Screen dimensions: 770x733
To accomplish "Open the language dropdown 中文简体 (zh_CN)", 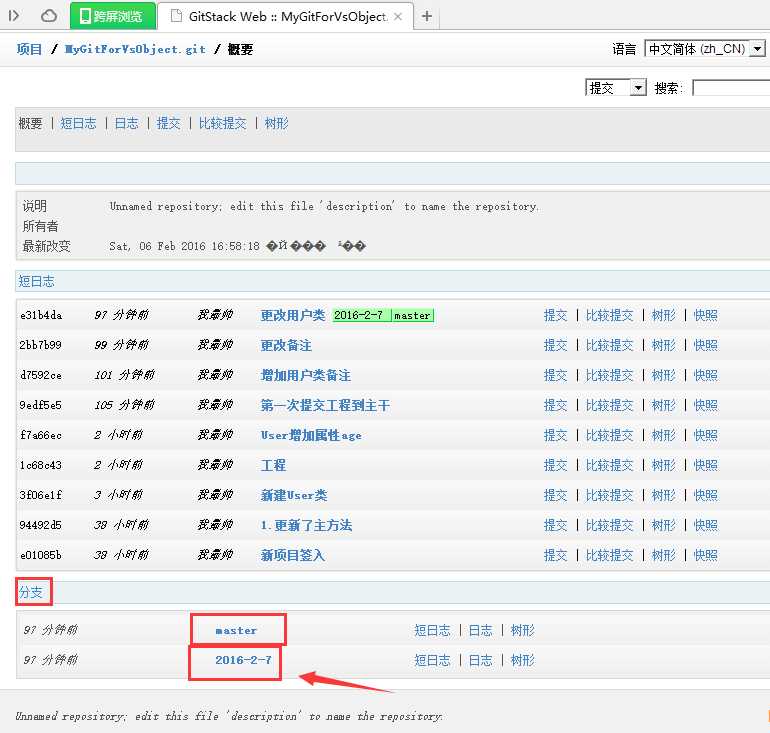I will tap(704, 49).
